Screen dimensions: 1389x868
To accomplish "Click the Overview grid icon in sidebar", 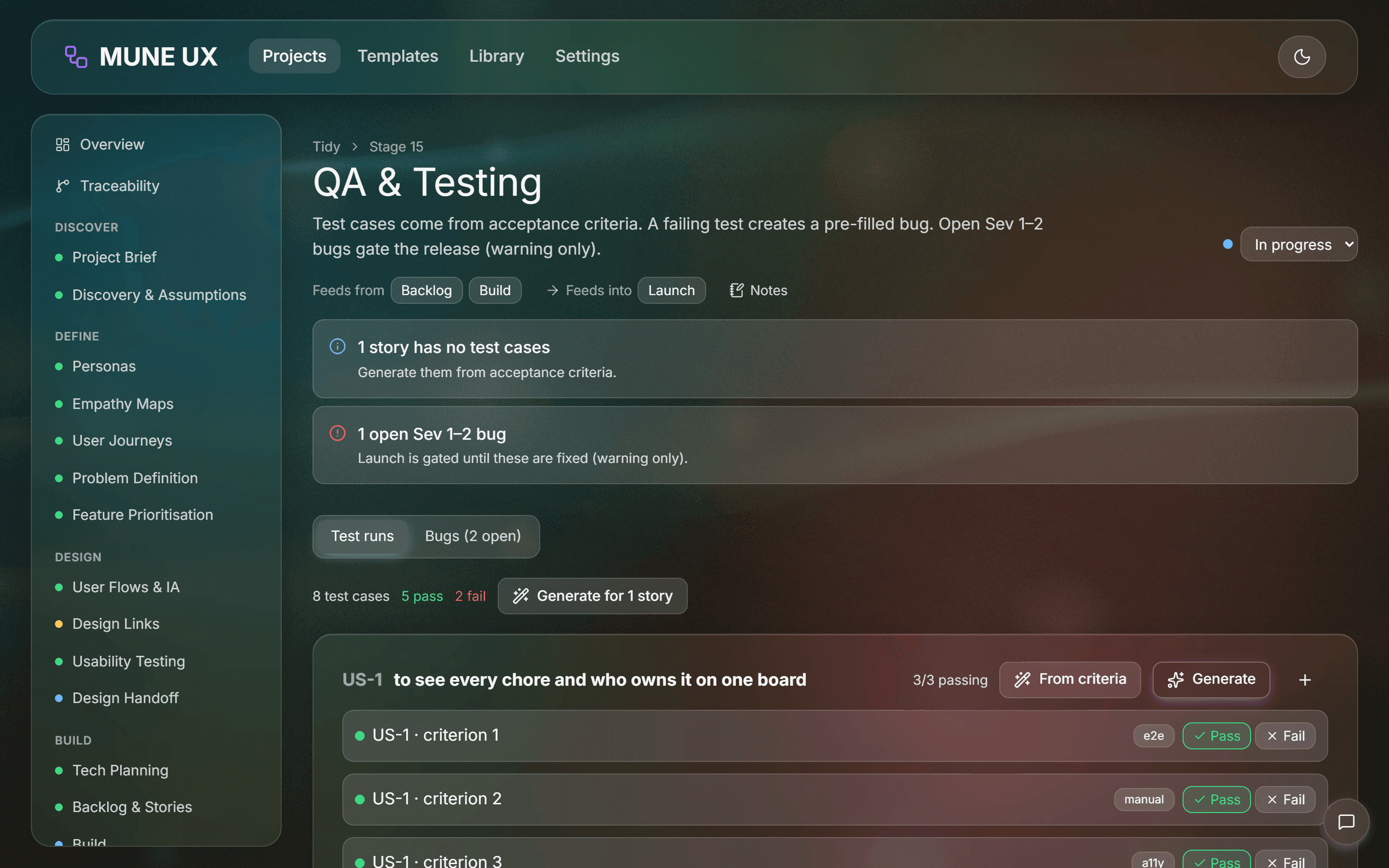I will click(x=63, y=145).
